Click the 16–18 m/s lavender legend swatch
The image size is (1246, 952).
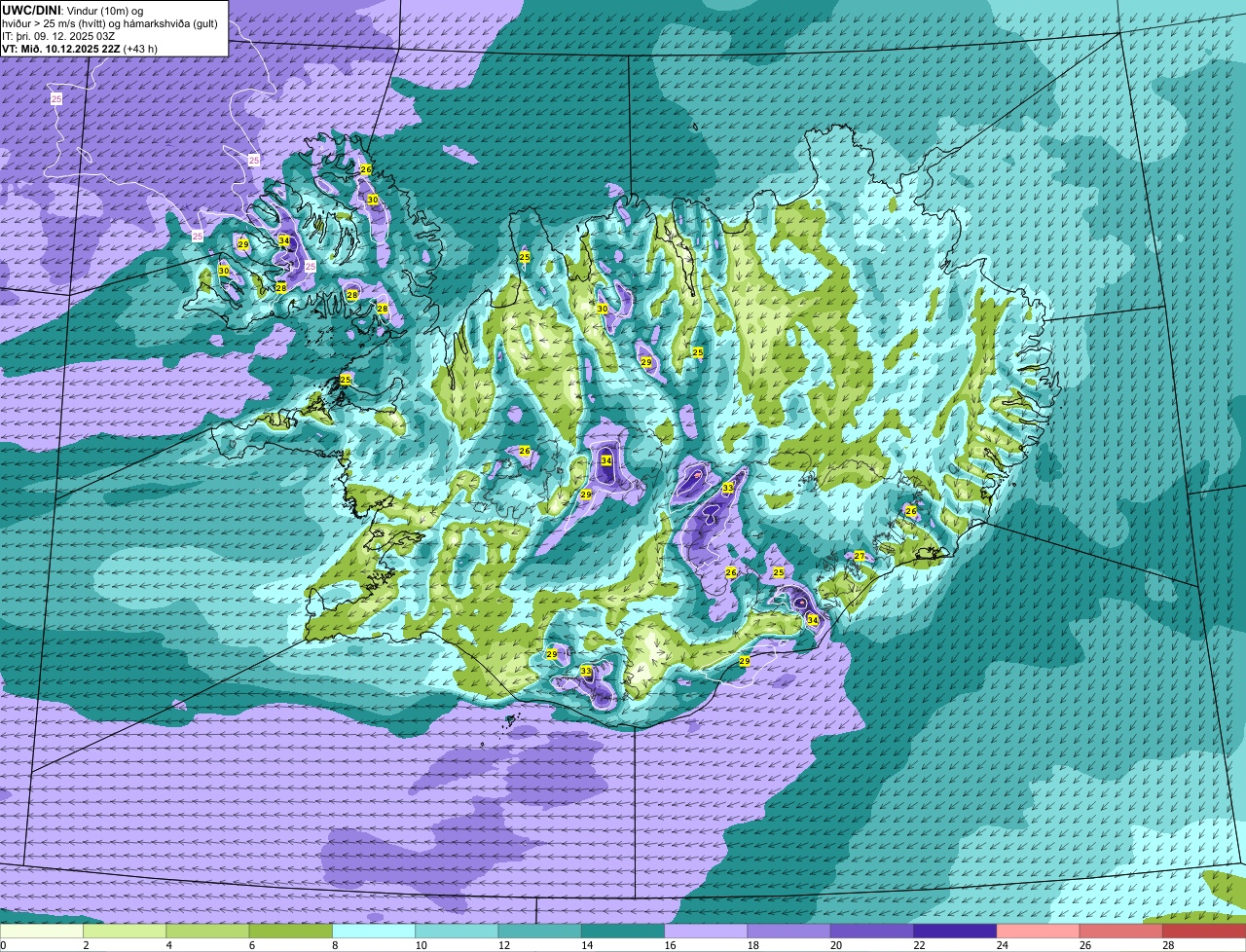tap(706, 932)
